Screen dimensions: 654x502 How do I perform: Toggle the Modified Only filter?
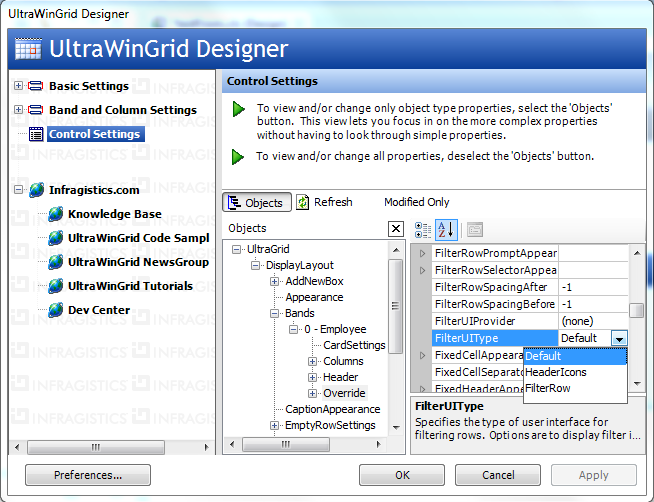[x=417, y=202]
